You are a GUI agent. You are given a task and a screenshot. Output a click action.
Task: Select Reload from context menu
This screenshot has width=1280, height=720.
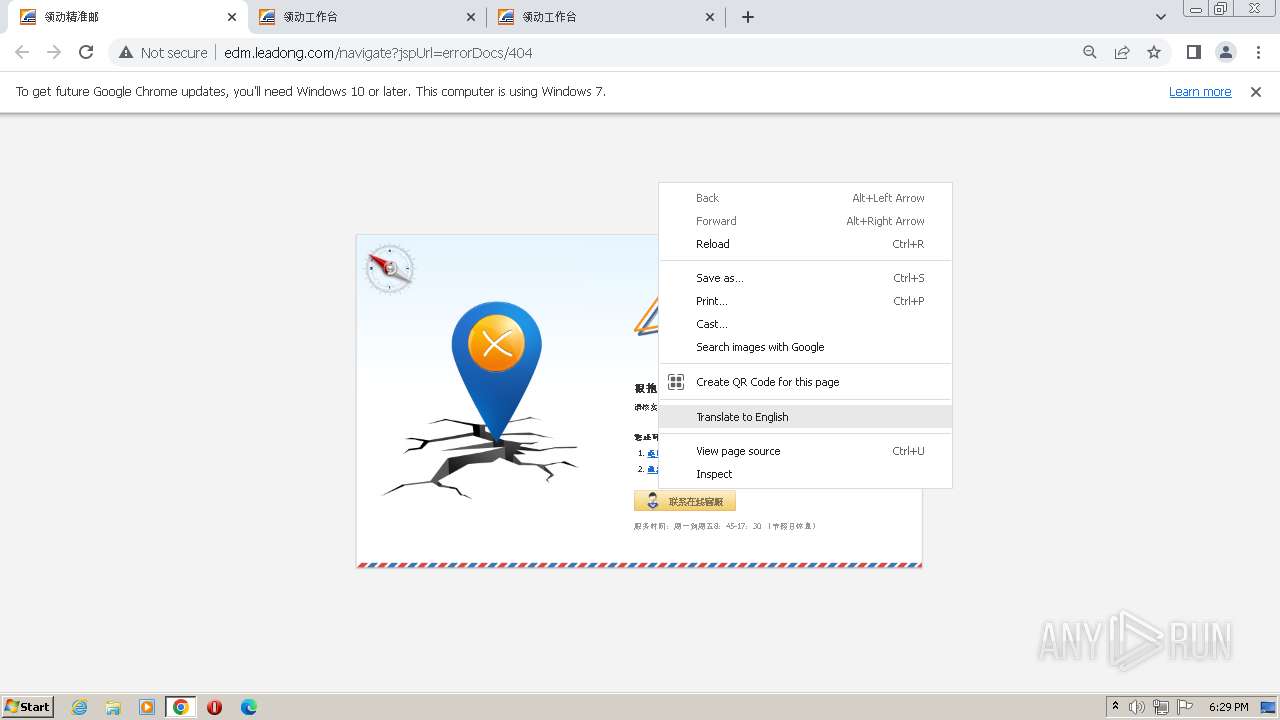[805, 244]
